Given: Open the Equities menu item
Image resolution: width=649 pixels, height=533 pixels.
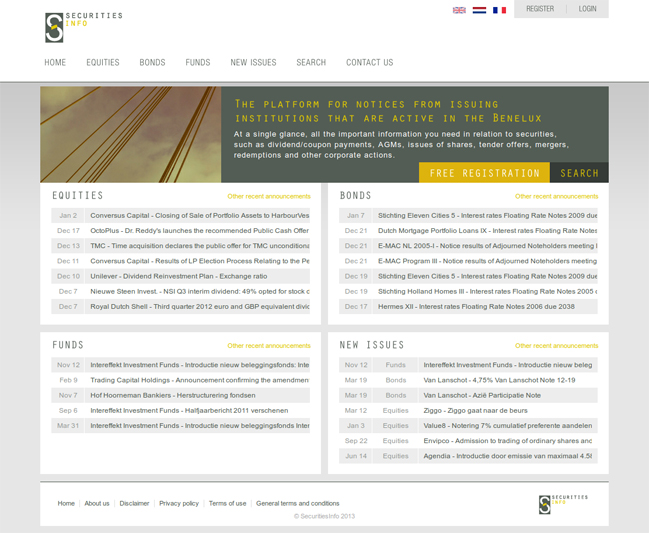Looking at the screenshot, I should (103, 62).
